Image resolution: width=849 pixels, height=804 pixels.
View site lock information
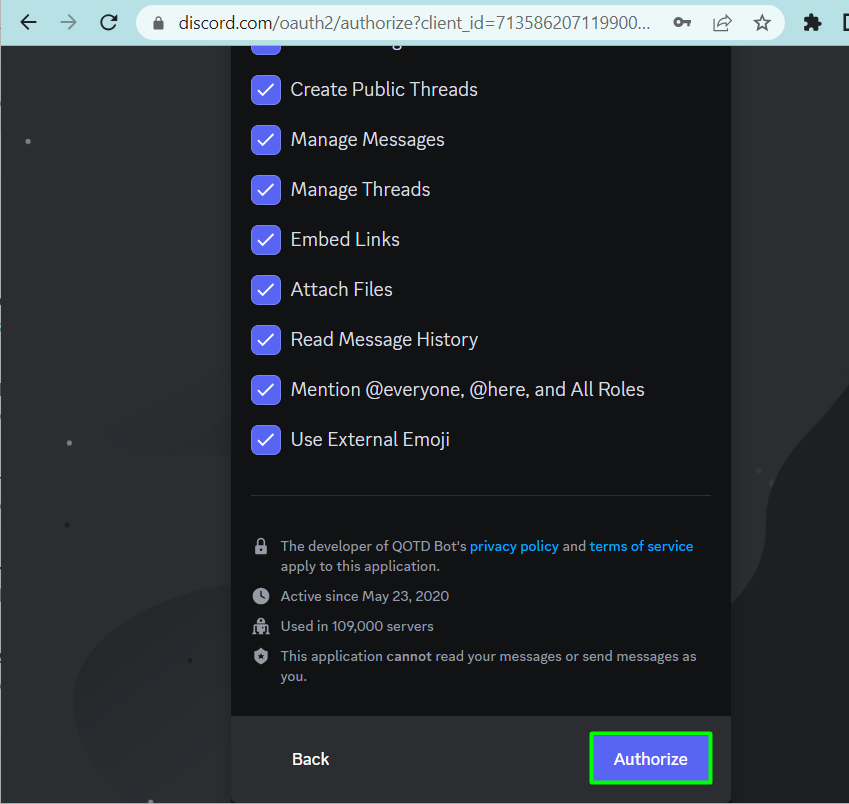[x=158, y=23]
